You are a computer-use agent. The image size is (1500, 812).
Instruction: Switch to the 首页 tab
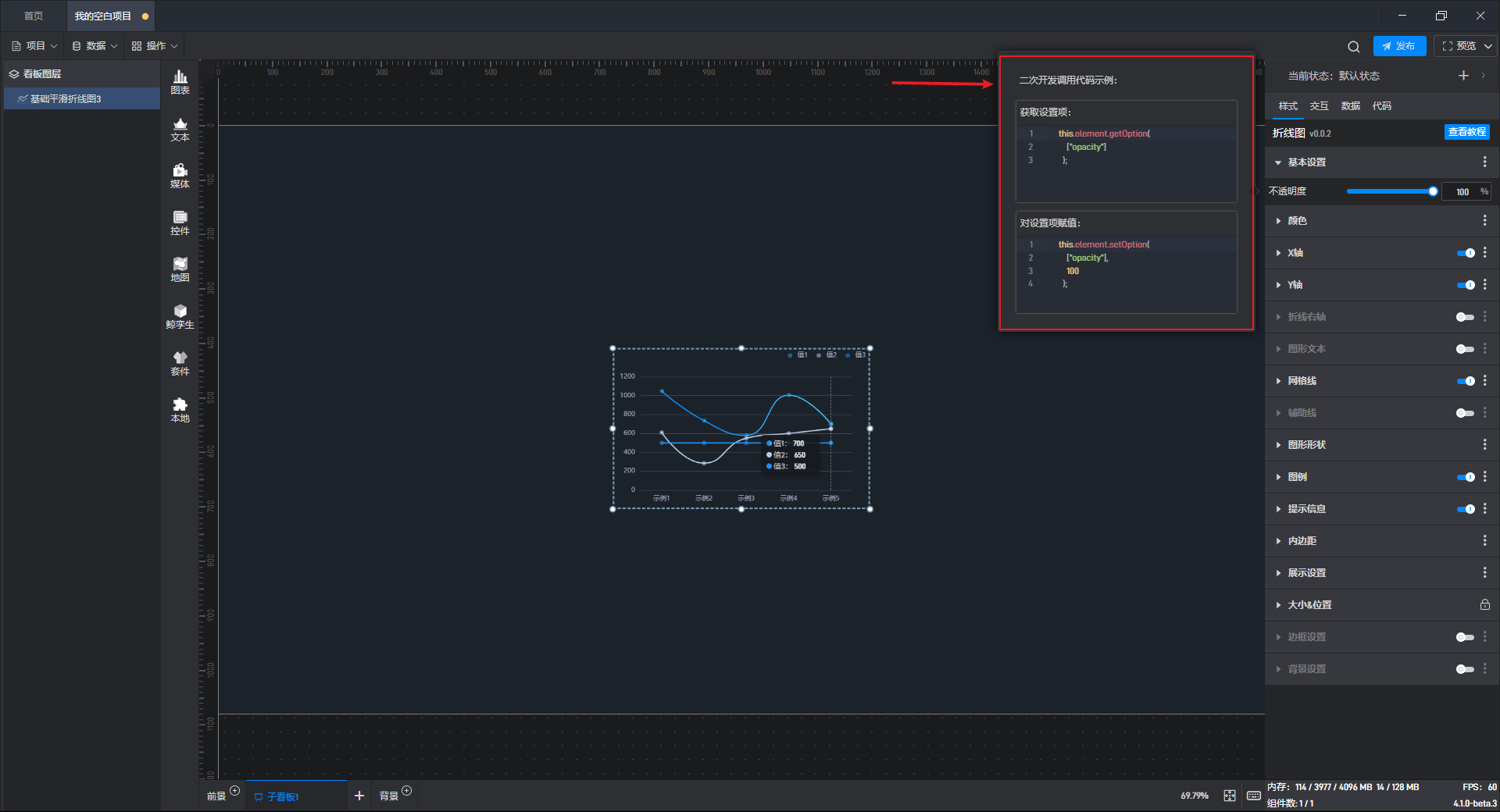click(34, 16)
